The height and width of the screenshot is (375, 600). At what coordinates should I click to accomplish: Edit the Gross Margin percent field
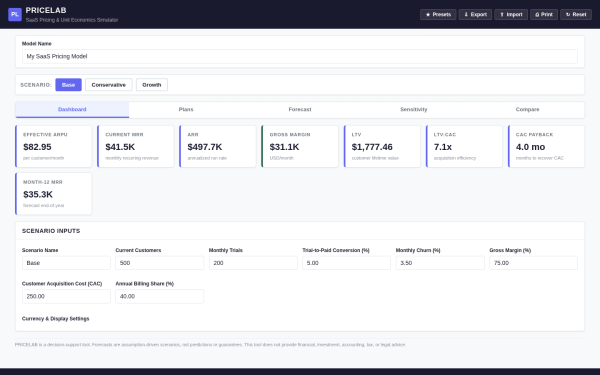point(533,263)
